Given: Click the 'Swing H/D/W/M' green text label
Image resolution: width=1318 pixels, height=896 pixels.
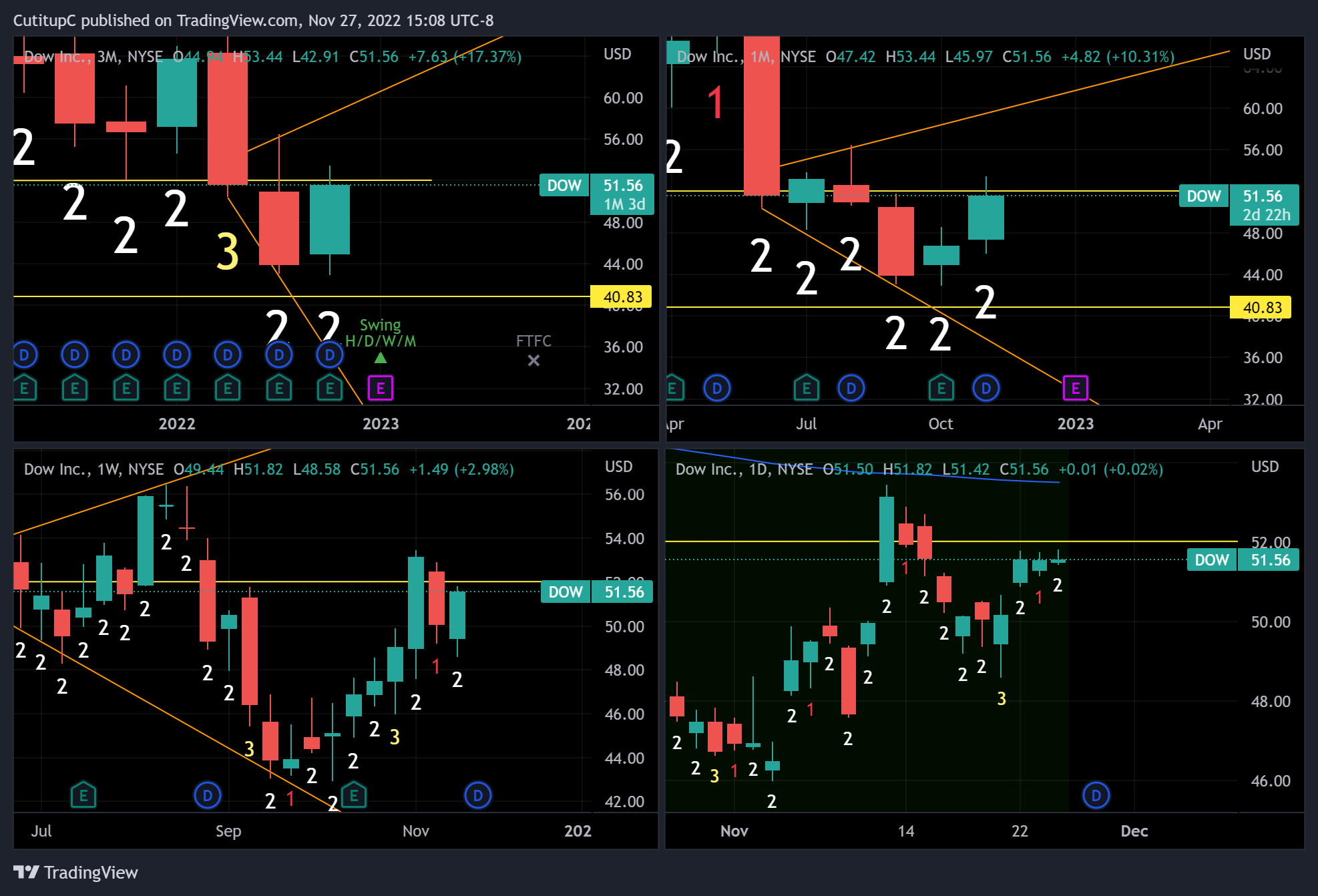Looking at the screenshot, I should 381,333.
